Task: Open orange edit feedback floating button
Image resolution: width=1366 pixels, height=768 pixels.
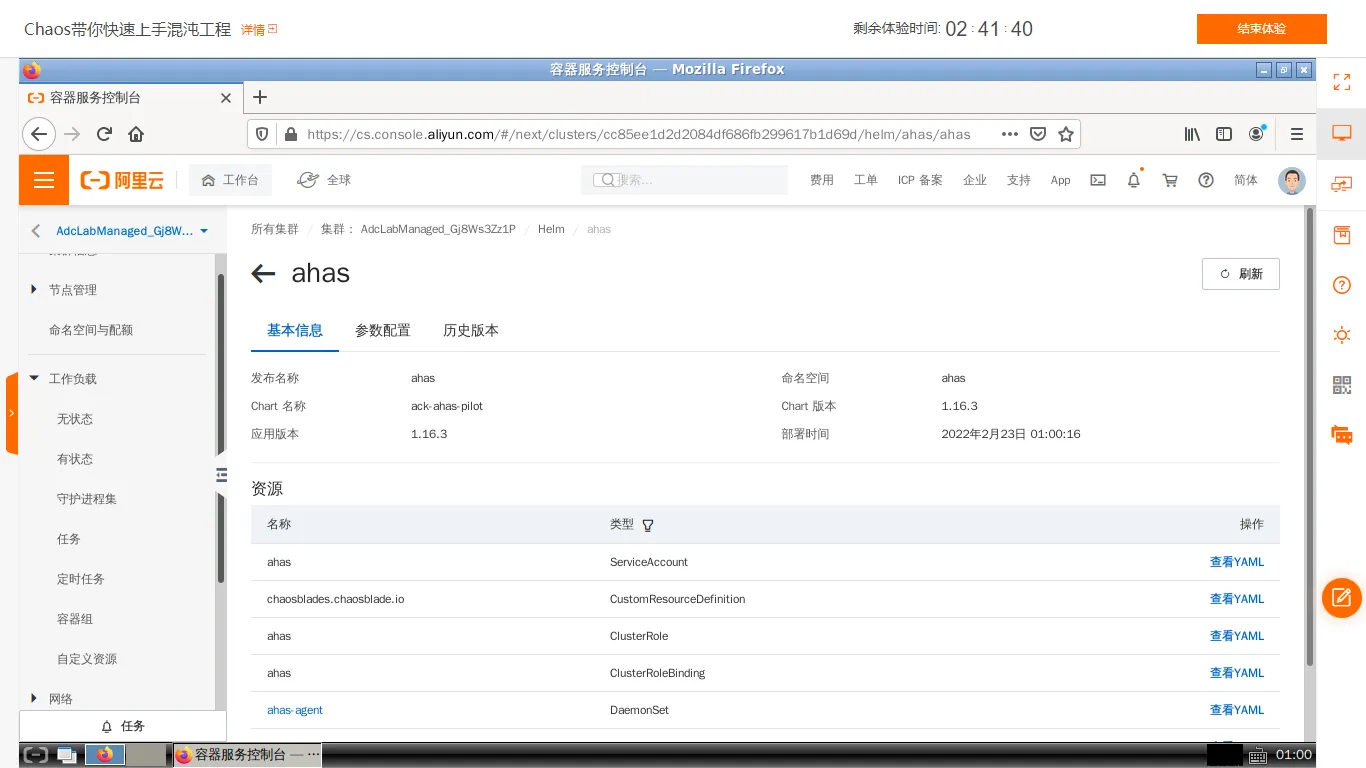Action: 1342,598
